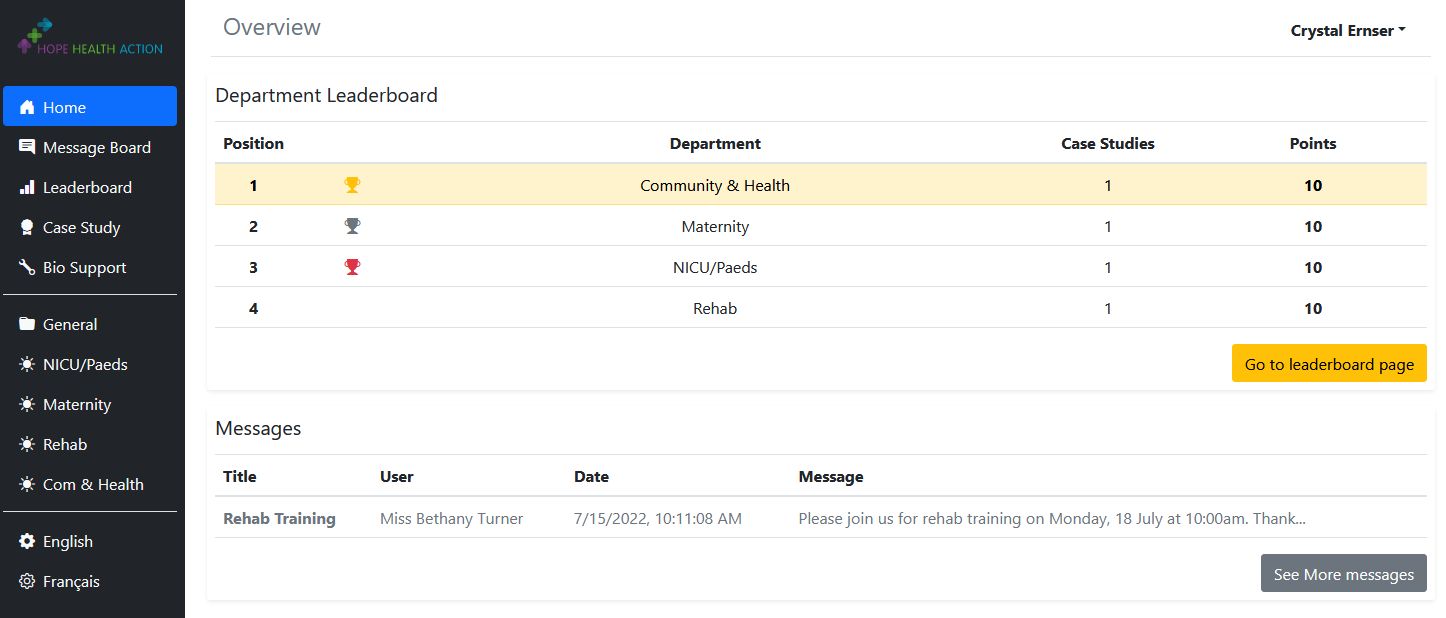Select Rehab in the sidebar
Screen dimensions: 1446x618
[90, 444]
